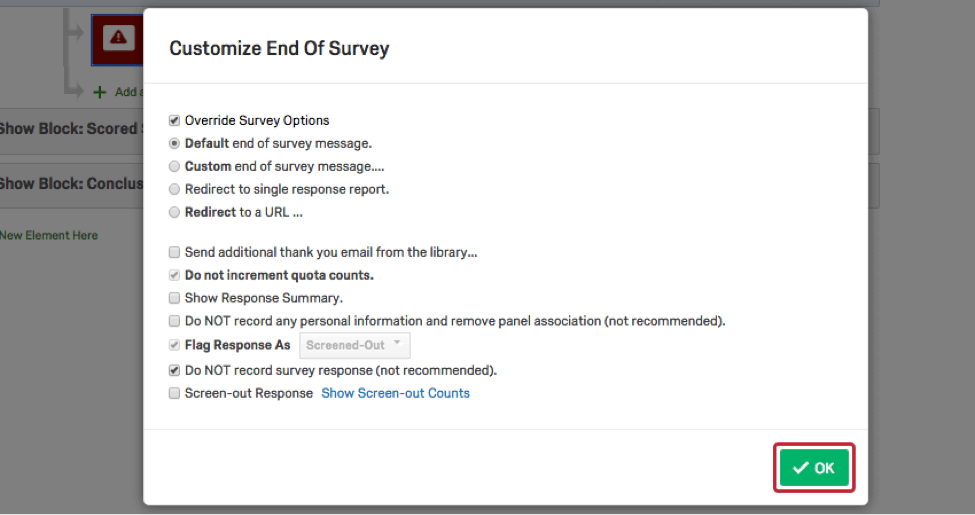The image size is (975, 515).
Task: Click the Show Screen-out Counts link
Action: [x=395, y=394]
